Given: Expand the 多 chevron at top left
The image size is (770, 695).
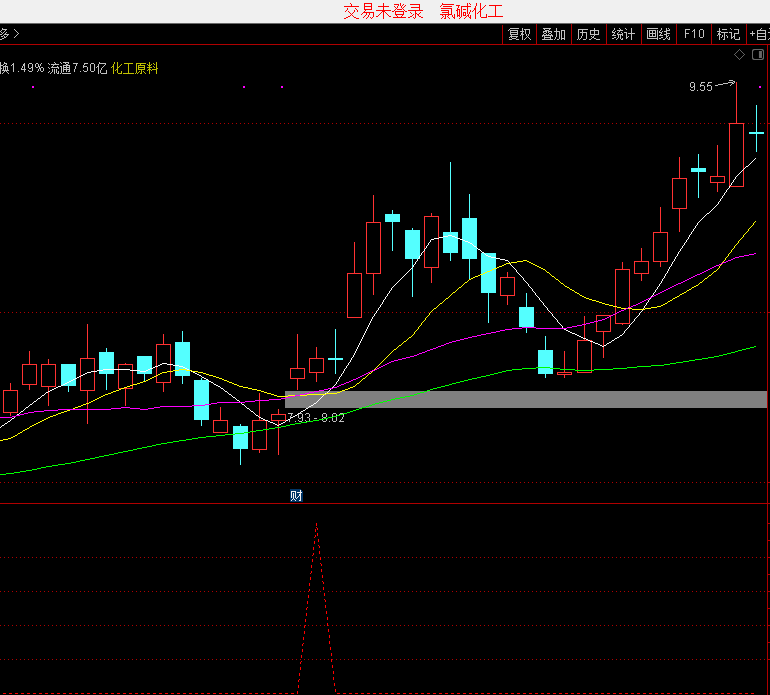Looking at the screenshot, I should 10,34.
